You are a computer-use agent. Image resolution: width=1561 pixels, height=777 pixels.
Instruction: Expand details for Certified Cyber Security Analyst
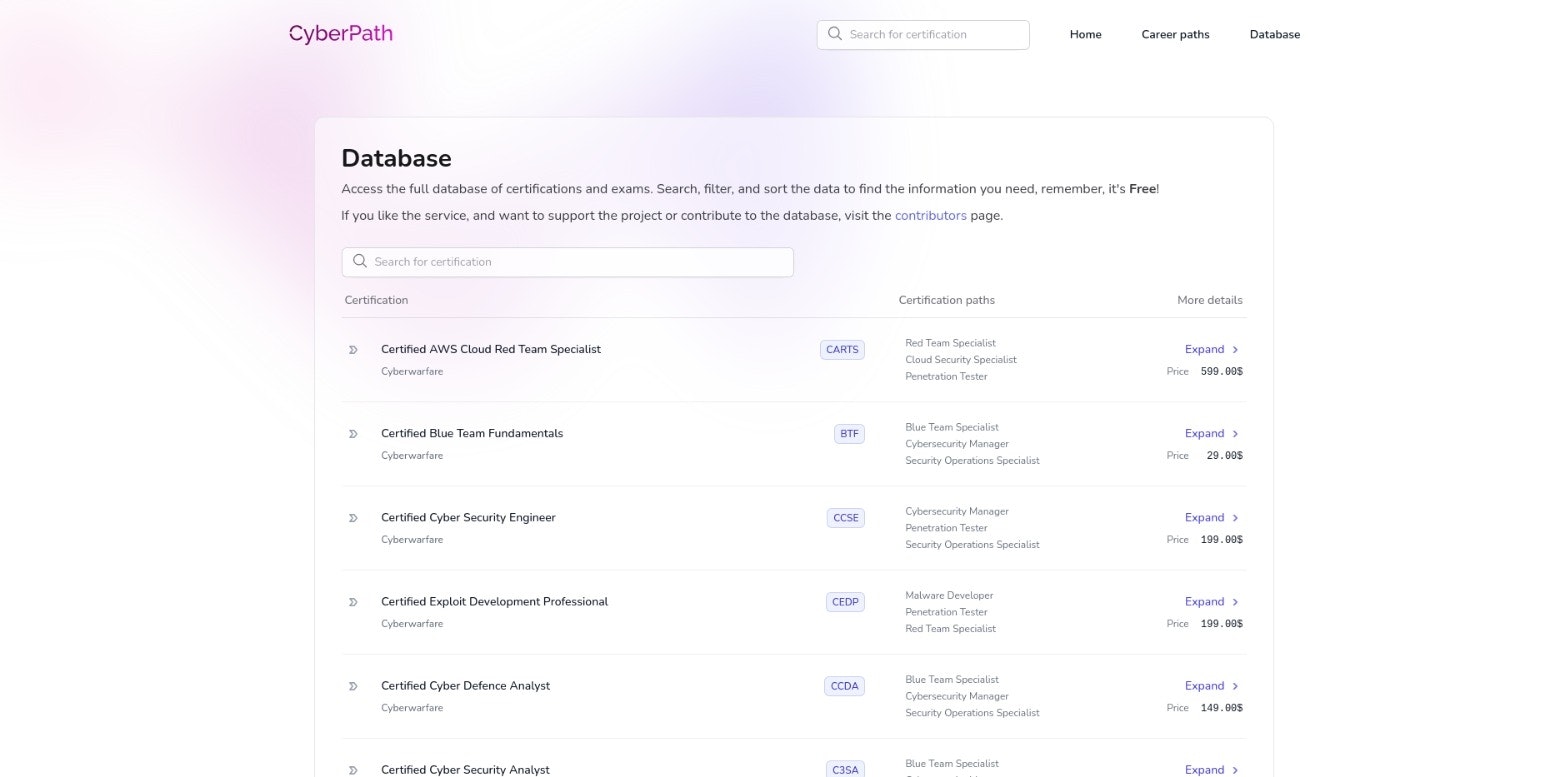(x=1212, y=770)
